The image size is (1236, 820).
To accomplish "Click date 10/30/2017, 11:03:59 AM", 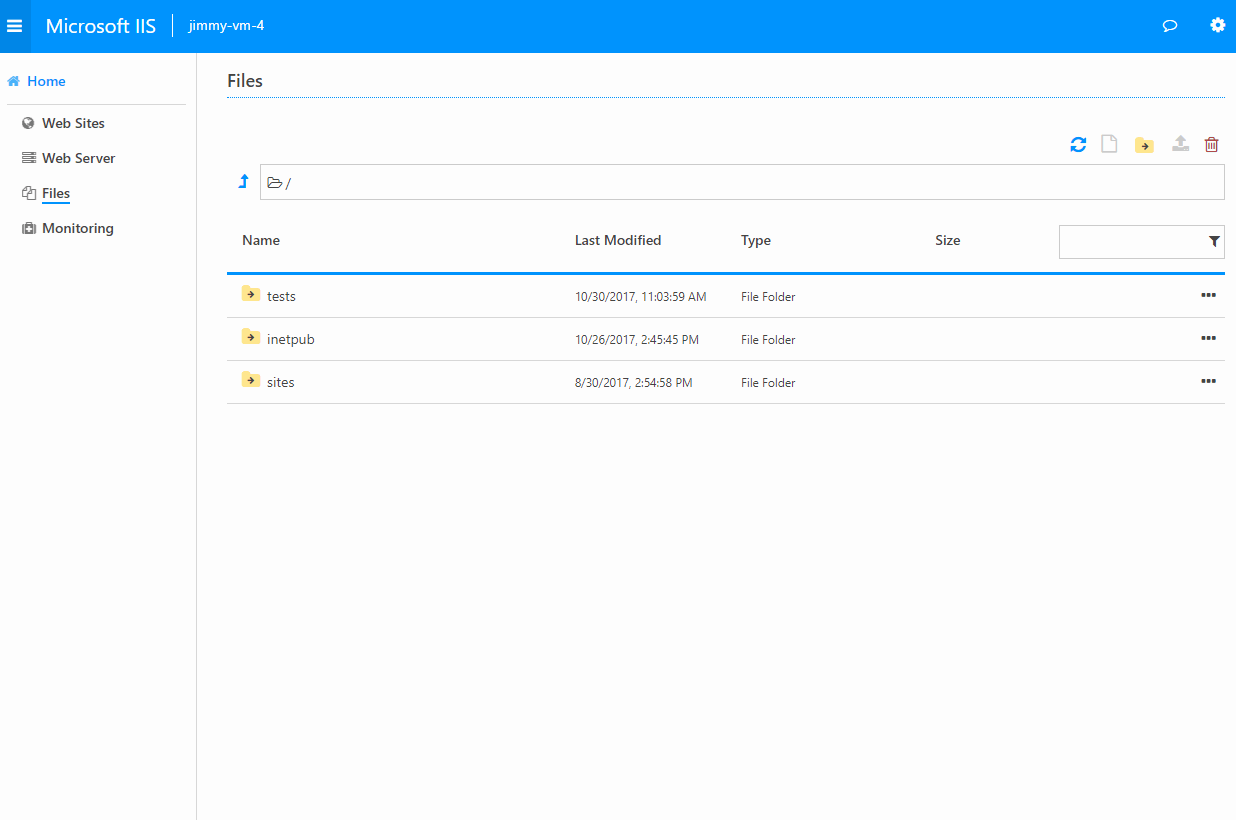I will click(641, 297).
